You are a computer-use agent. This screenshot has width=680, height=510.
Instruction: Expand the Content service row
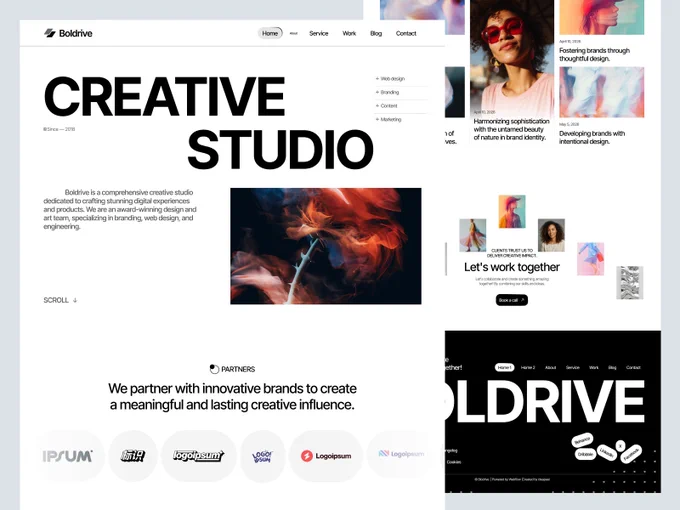401,106
